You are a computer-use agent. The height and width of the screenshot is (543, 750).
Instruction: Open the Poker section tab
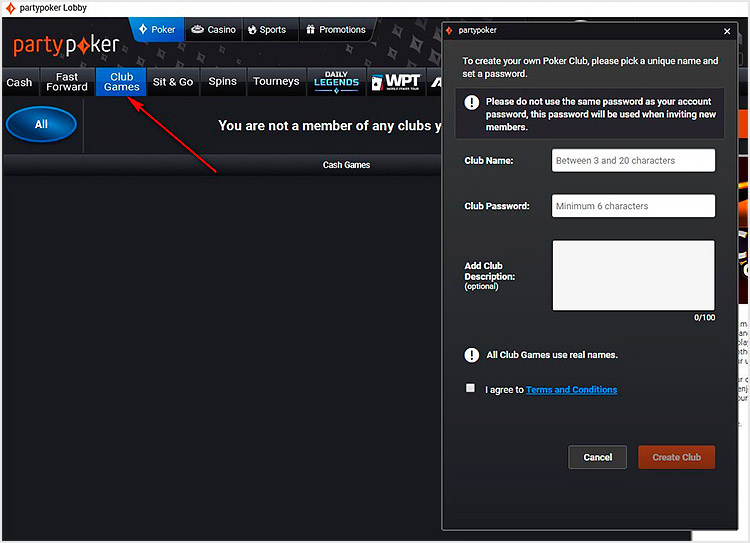(x=157, y=30)
